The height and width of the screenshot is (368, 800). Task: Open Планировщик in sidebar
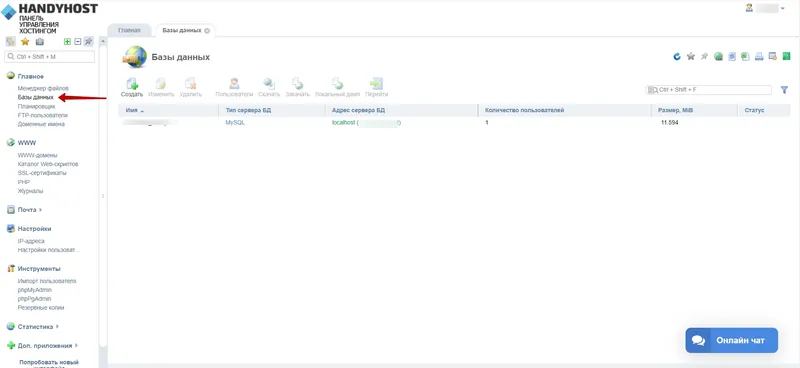(36, 107)
